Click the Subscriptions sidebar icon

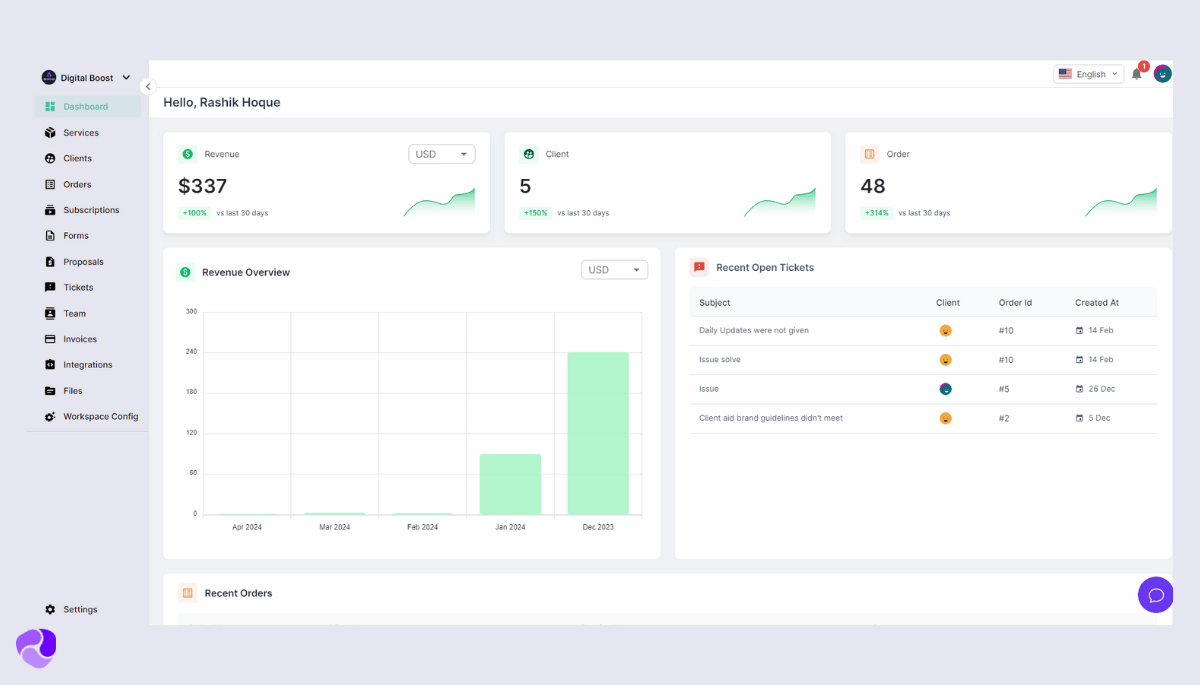[x=48, y=210]
